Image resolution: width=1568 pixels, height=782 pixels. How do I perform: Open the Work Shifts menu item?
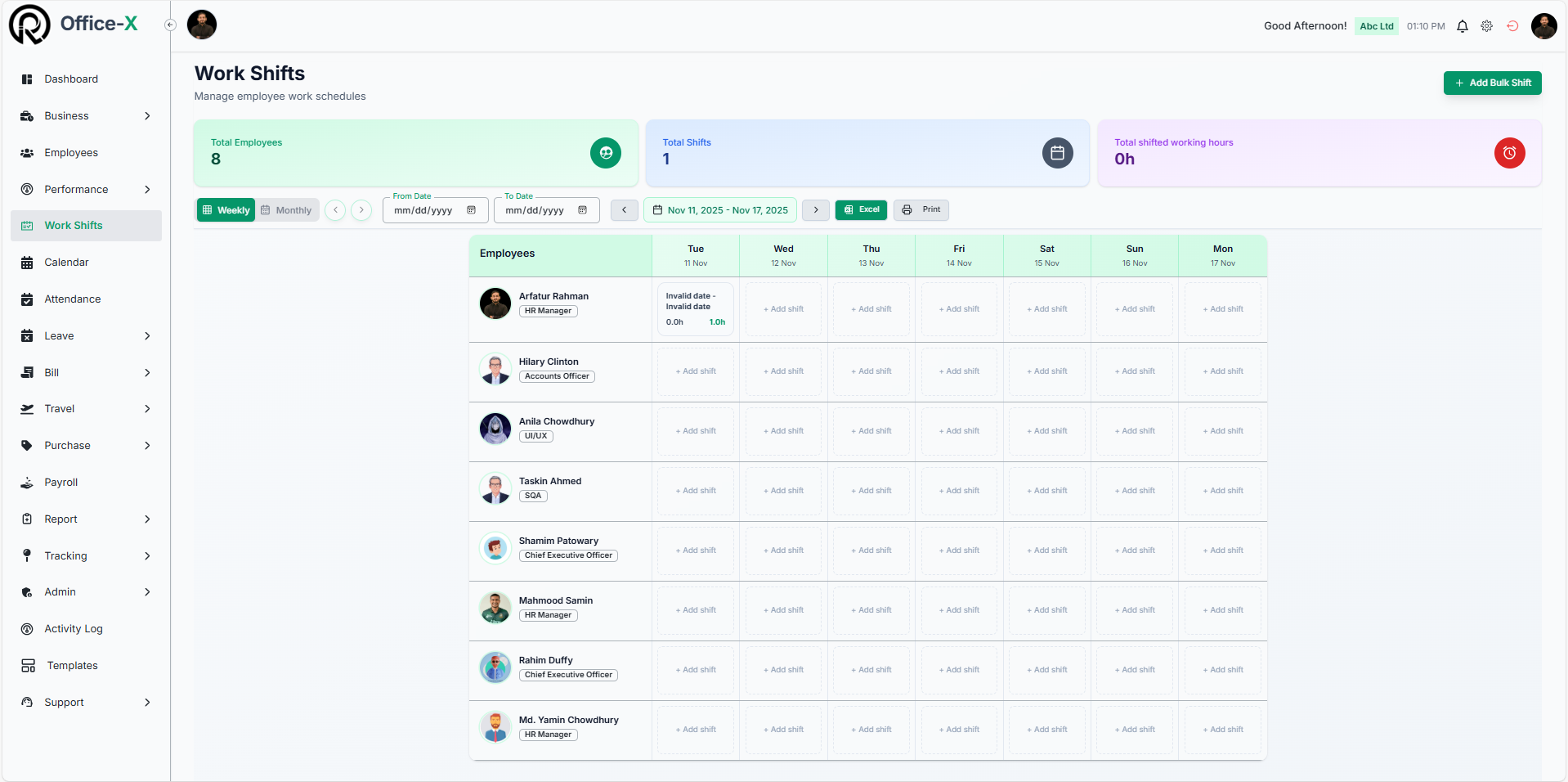pos(73,225)
